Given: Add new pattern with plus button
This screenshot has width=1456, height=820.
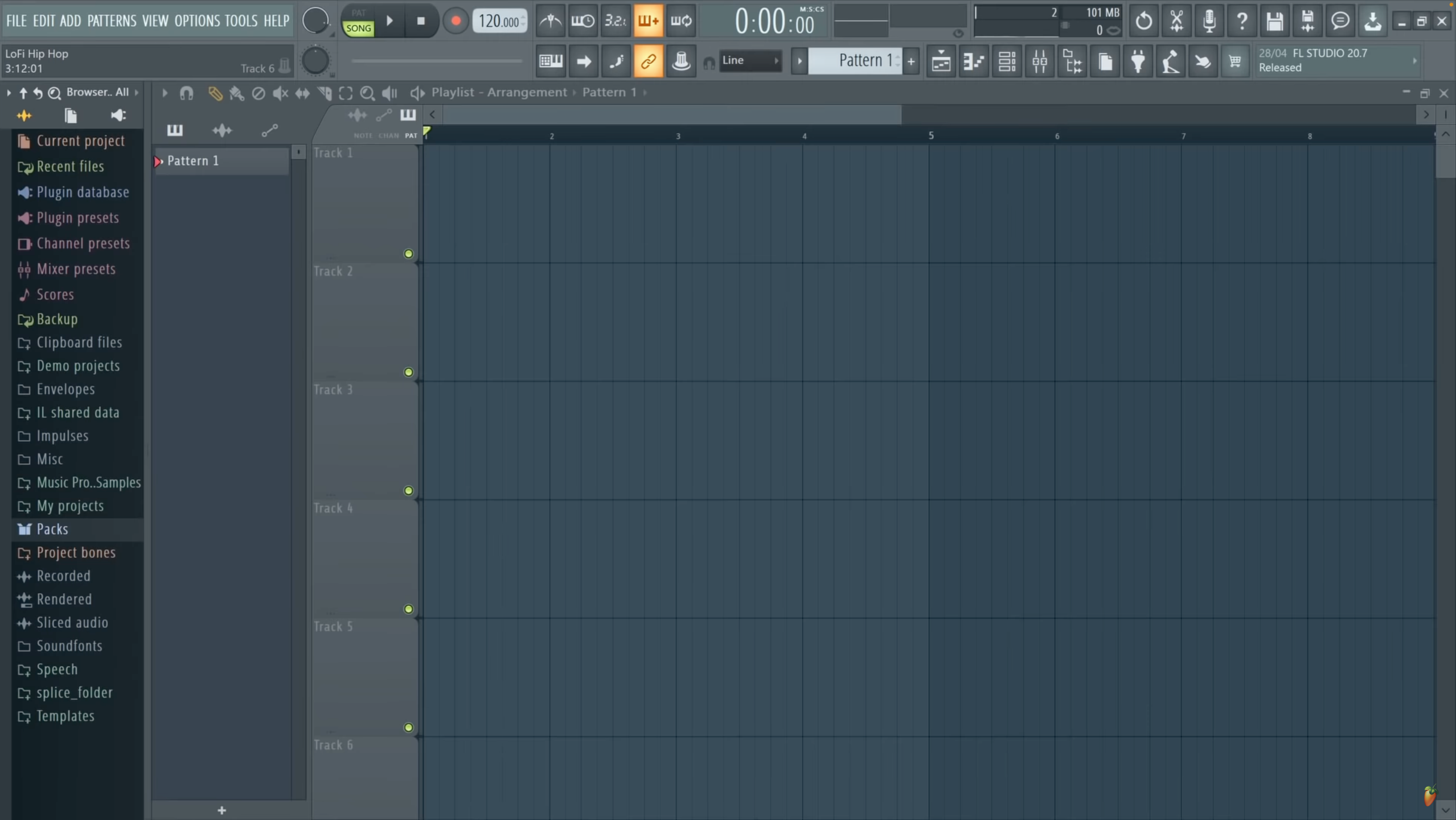Looking at the screenshot, I should point(911,61).
